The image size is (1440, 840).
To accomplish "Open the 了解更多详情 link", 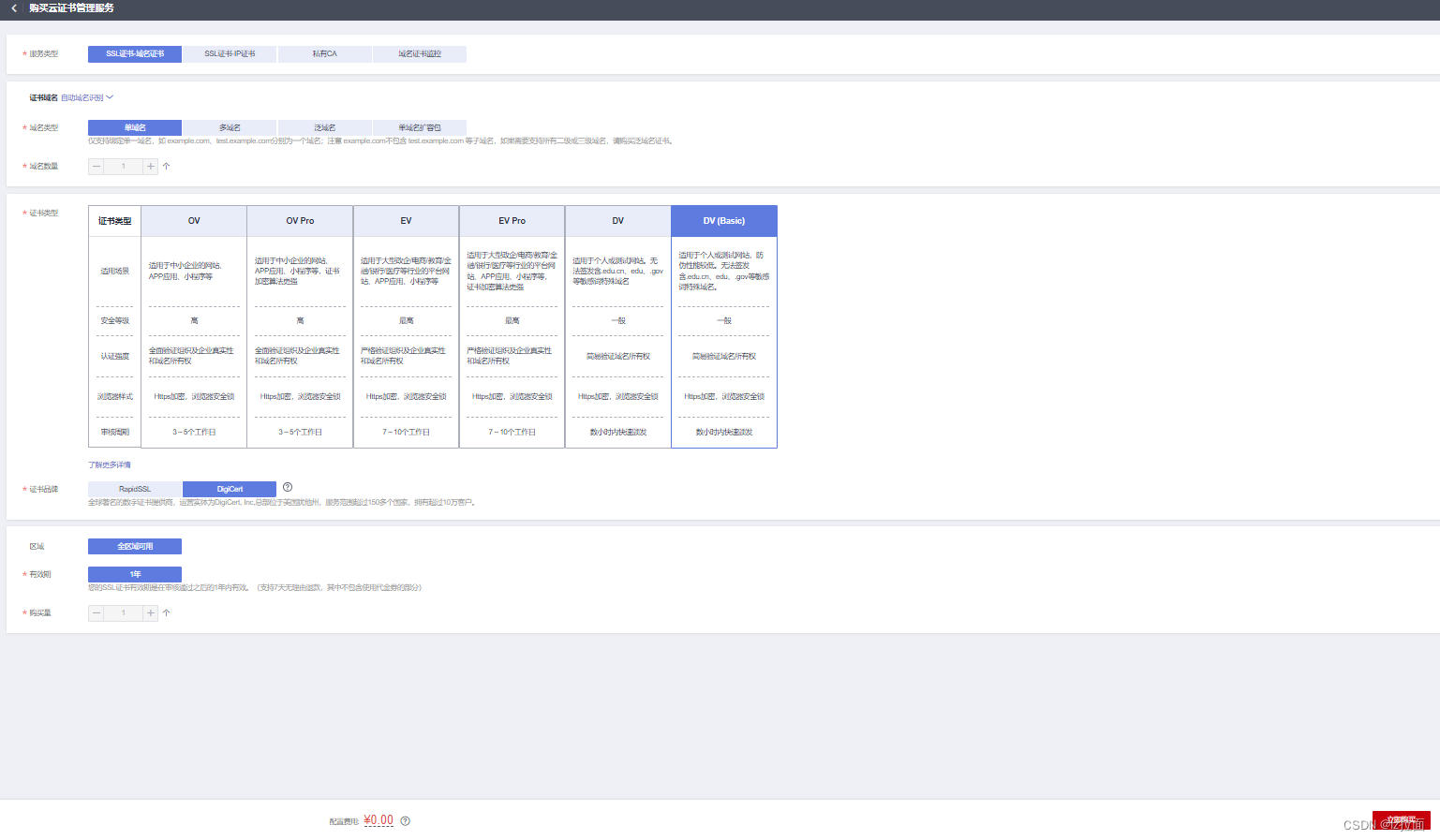I will point(110,465).
